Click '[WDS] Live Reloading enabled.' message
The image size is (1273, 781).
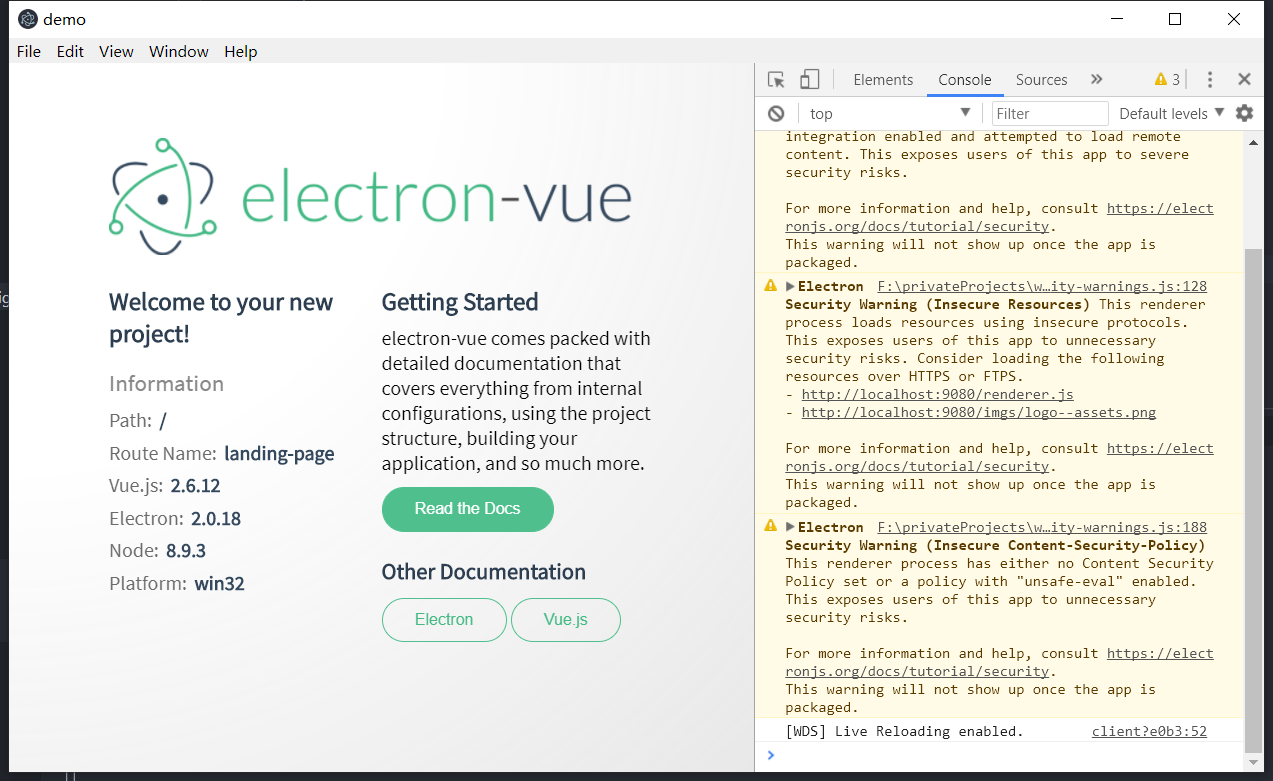[905, 731]
